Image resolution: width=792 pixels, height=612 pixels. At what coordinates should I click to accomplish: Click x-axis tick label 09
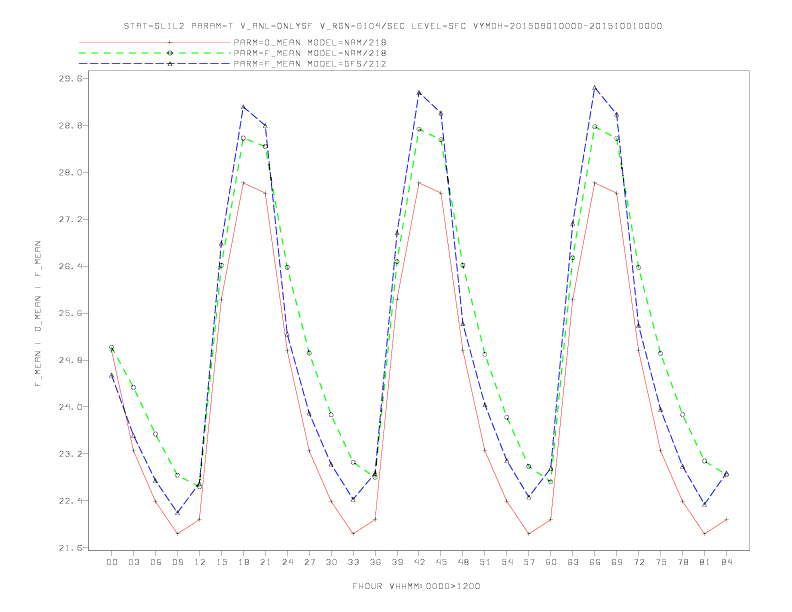pos(177,562)
